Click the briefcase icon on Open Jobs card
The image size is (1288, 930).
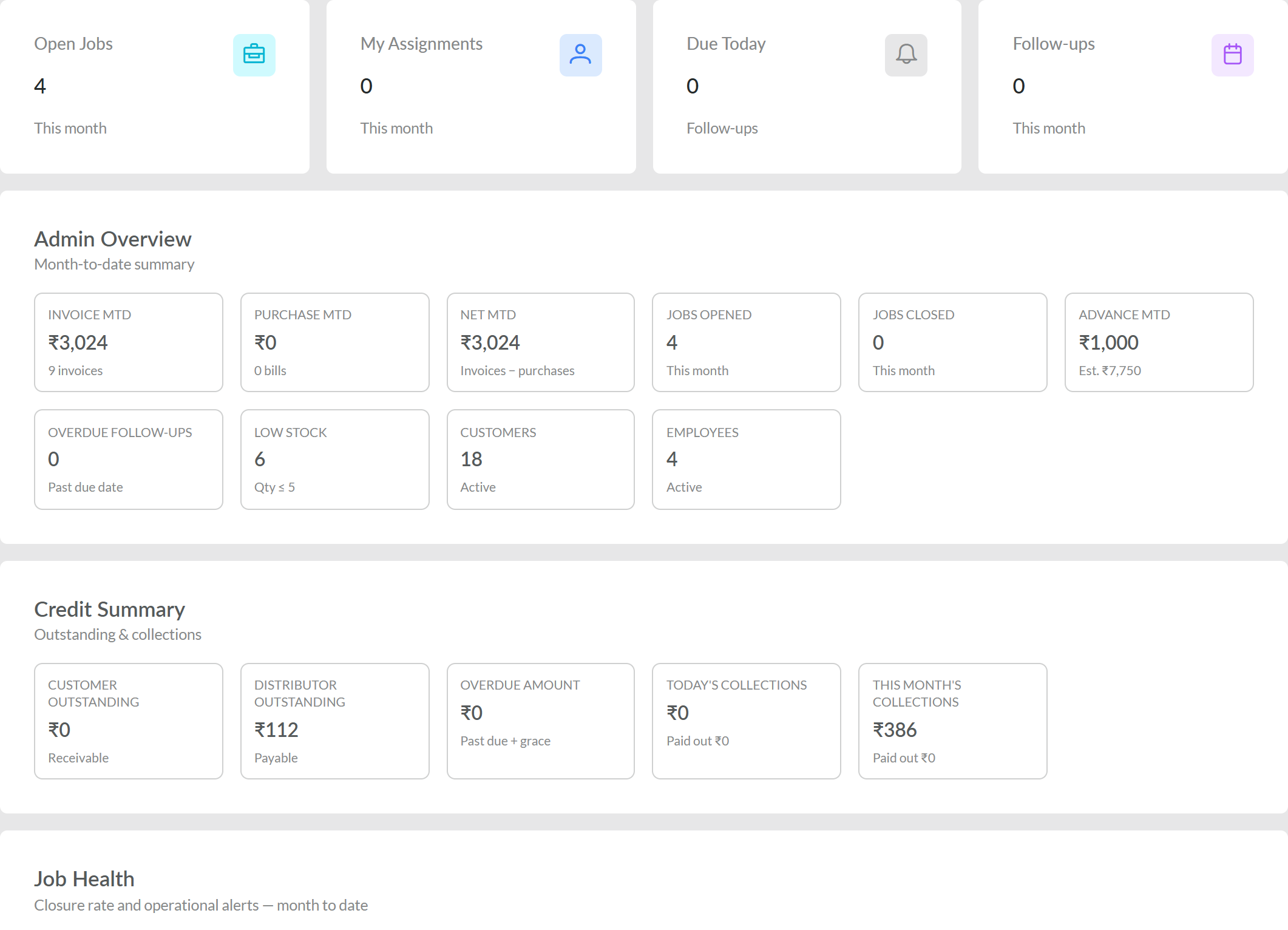pyautogui.click(x=254, y=55)
